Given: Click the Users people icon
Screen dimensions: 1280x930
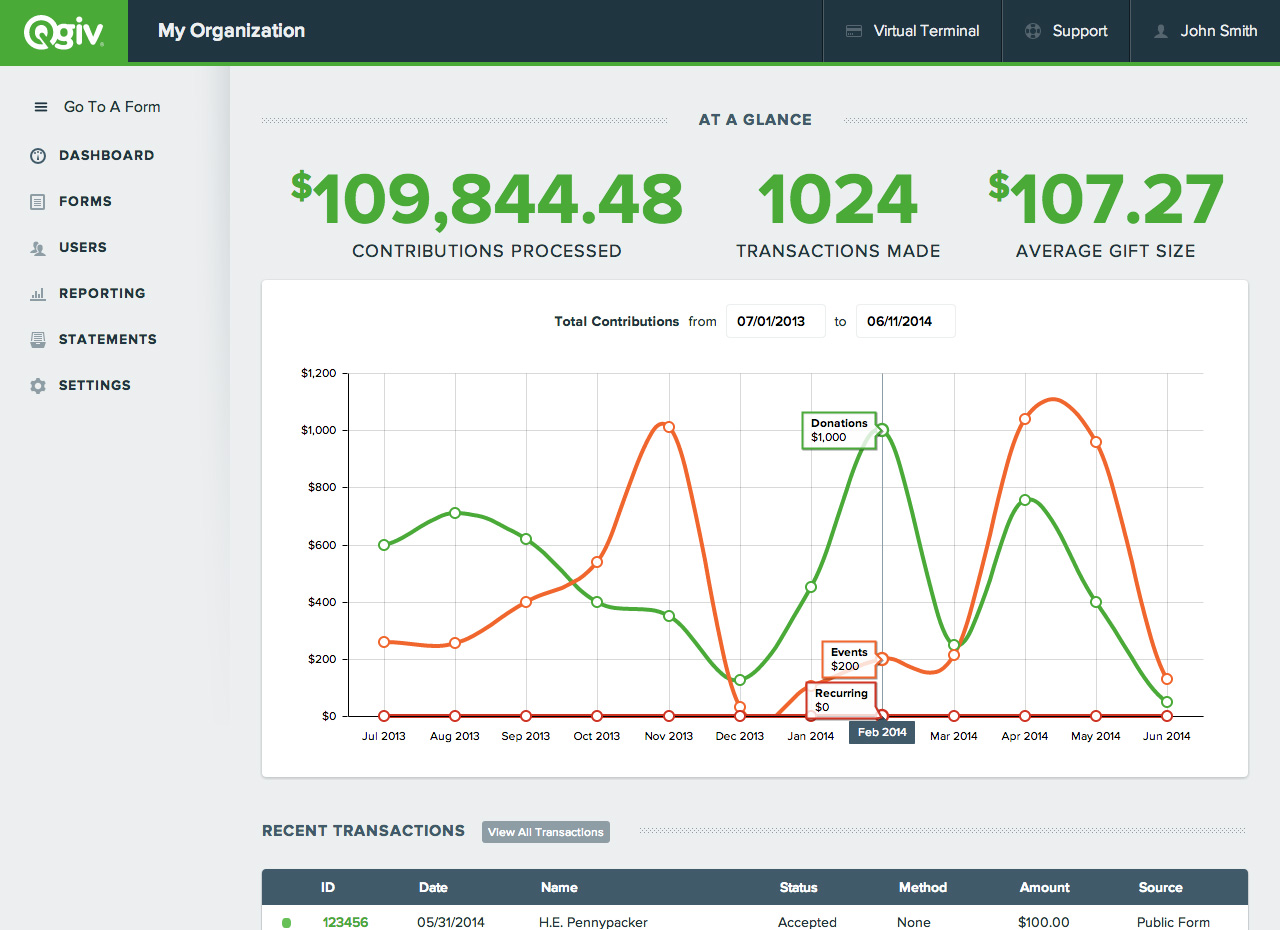Looking at the screenshot, I should point(37,247).
